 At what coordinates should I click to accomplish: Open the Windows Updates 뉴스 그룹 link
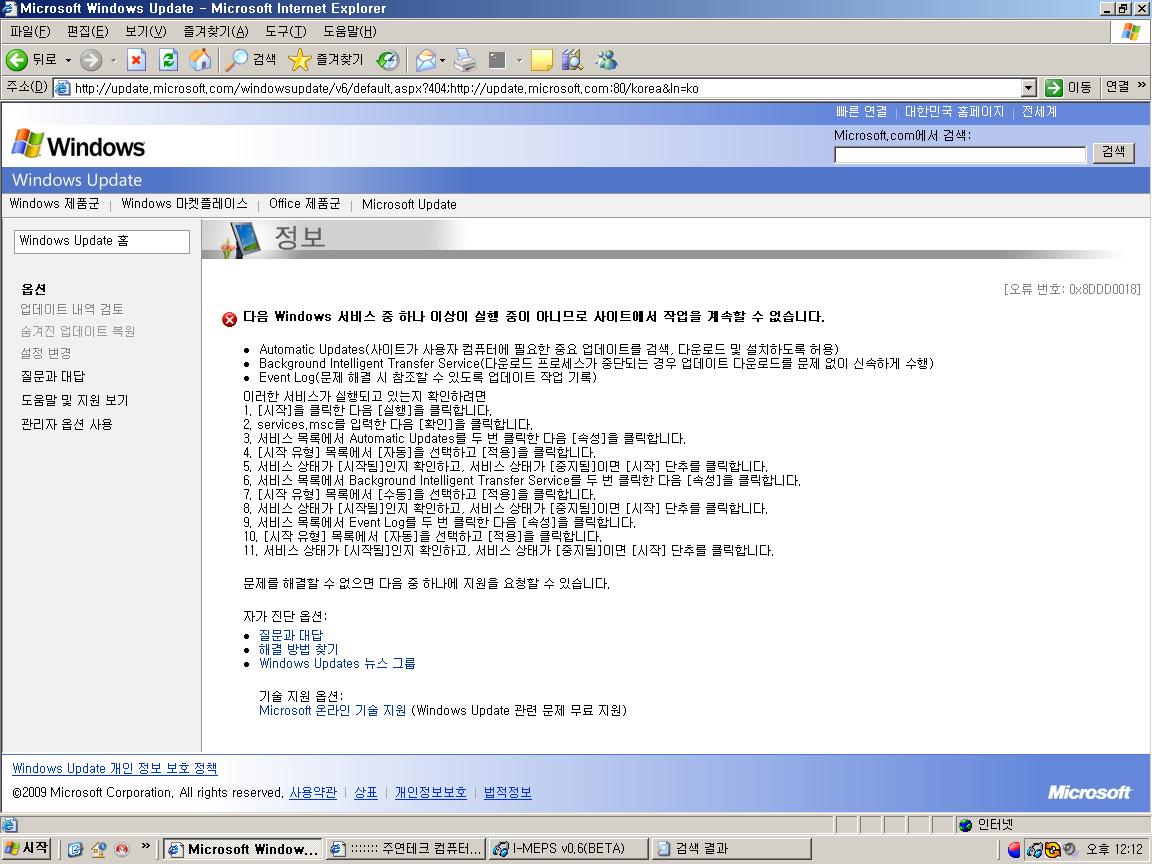click(x=337, y=663)
